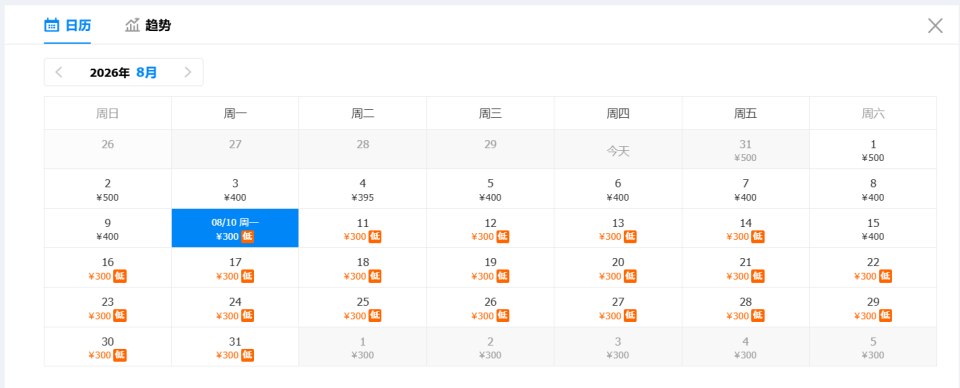Select August 23 date cell
The image size is (960, 388).
click(108, 307)
